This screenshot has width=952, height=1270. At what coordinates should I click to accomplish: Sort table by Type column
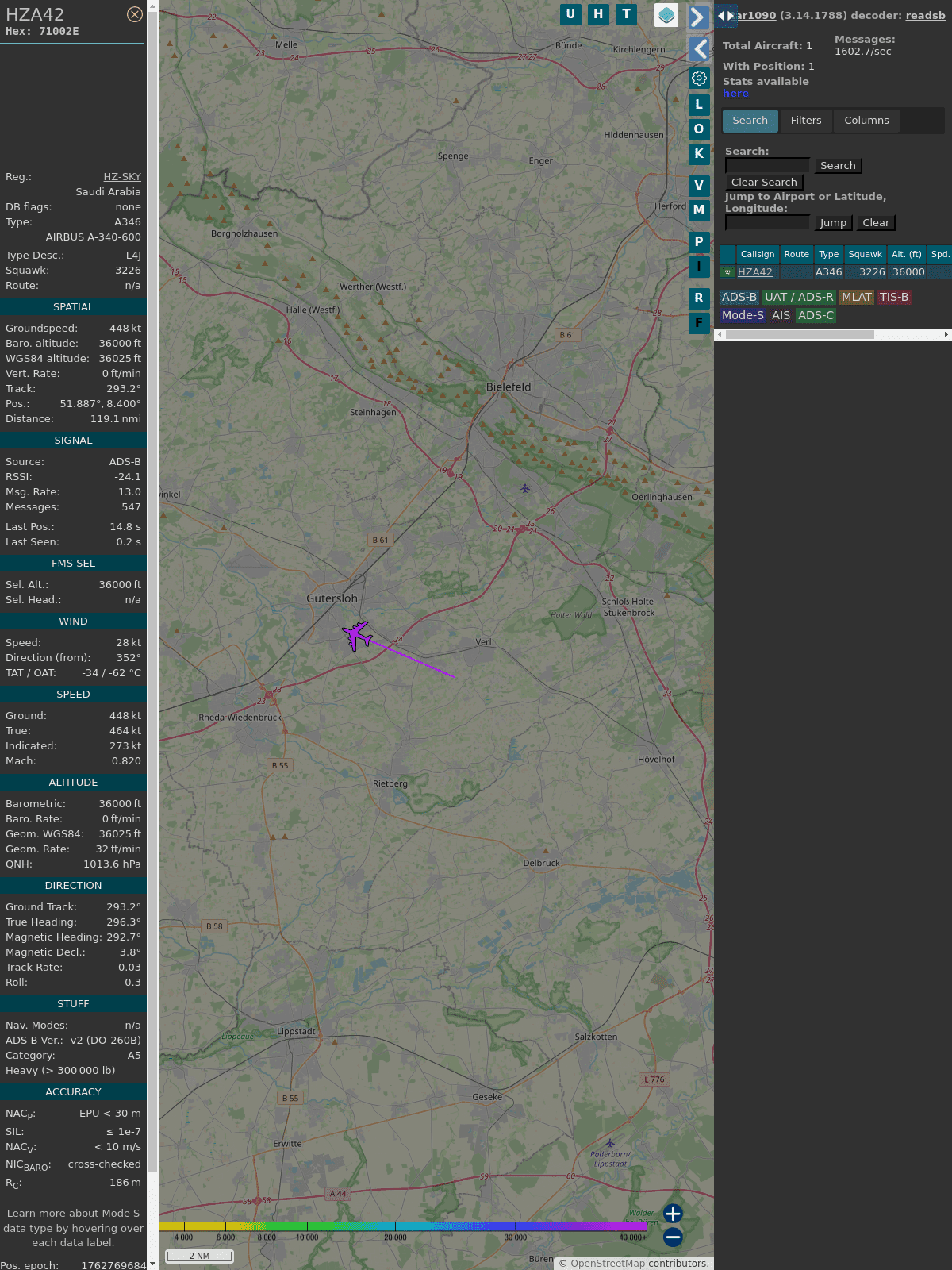click(829, 255)
